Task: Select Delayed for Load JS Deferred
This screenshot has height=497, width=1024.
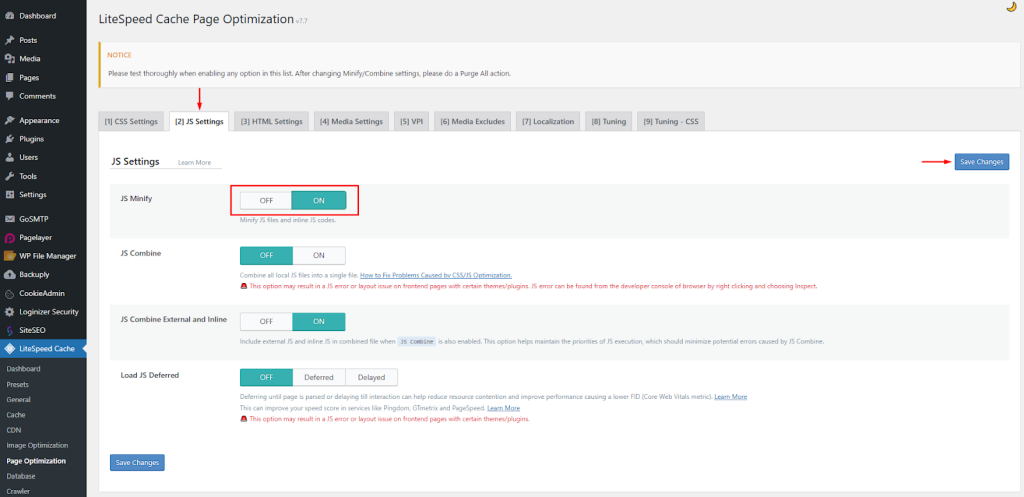Action: (371, 377)
